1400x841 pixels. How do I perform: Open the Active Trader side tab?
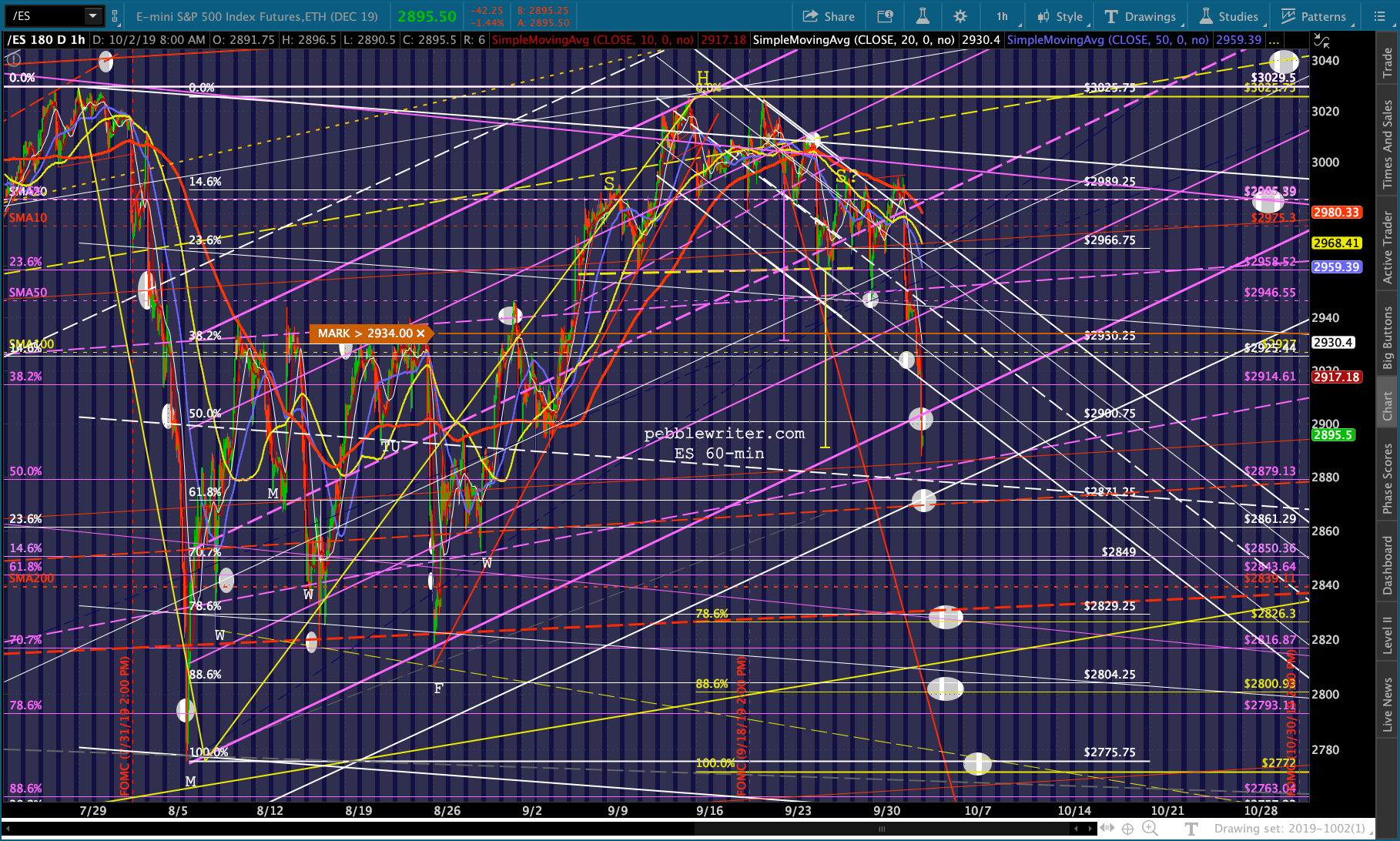coord(1388,248)
